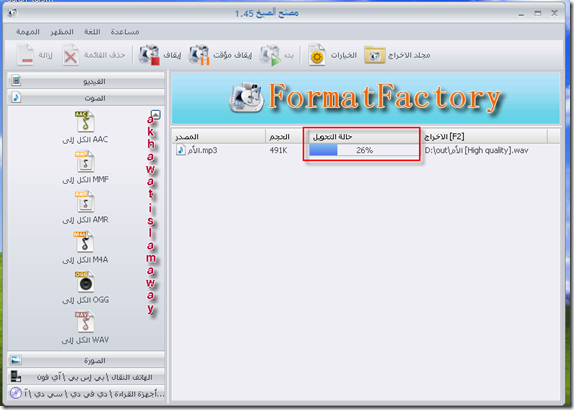
Task: Click the Format Factory title bar icon
Action: point(12,13)
